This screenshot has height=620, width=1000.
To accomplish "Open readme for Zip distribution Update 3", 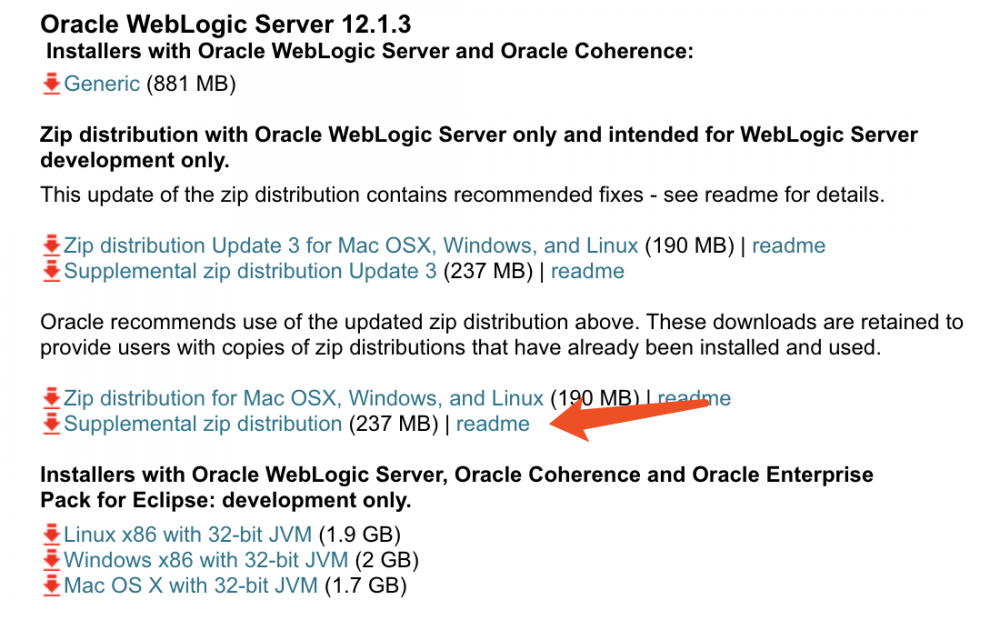I will pos(789,246).
